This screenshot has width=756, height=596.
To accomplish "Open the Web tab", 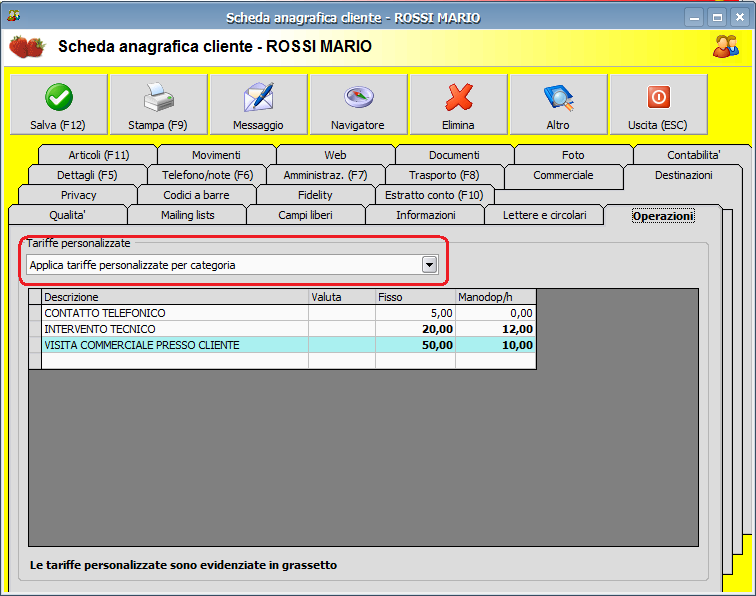I will pyautogui.click(x=335, y=155).
